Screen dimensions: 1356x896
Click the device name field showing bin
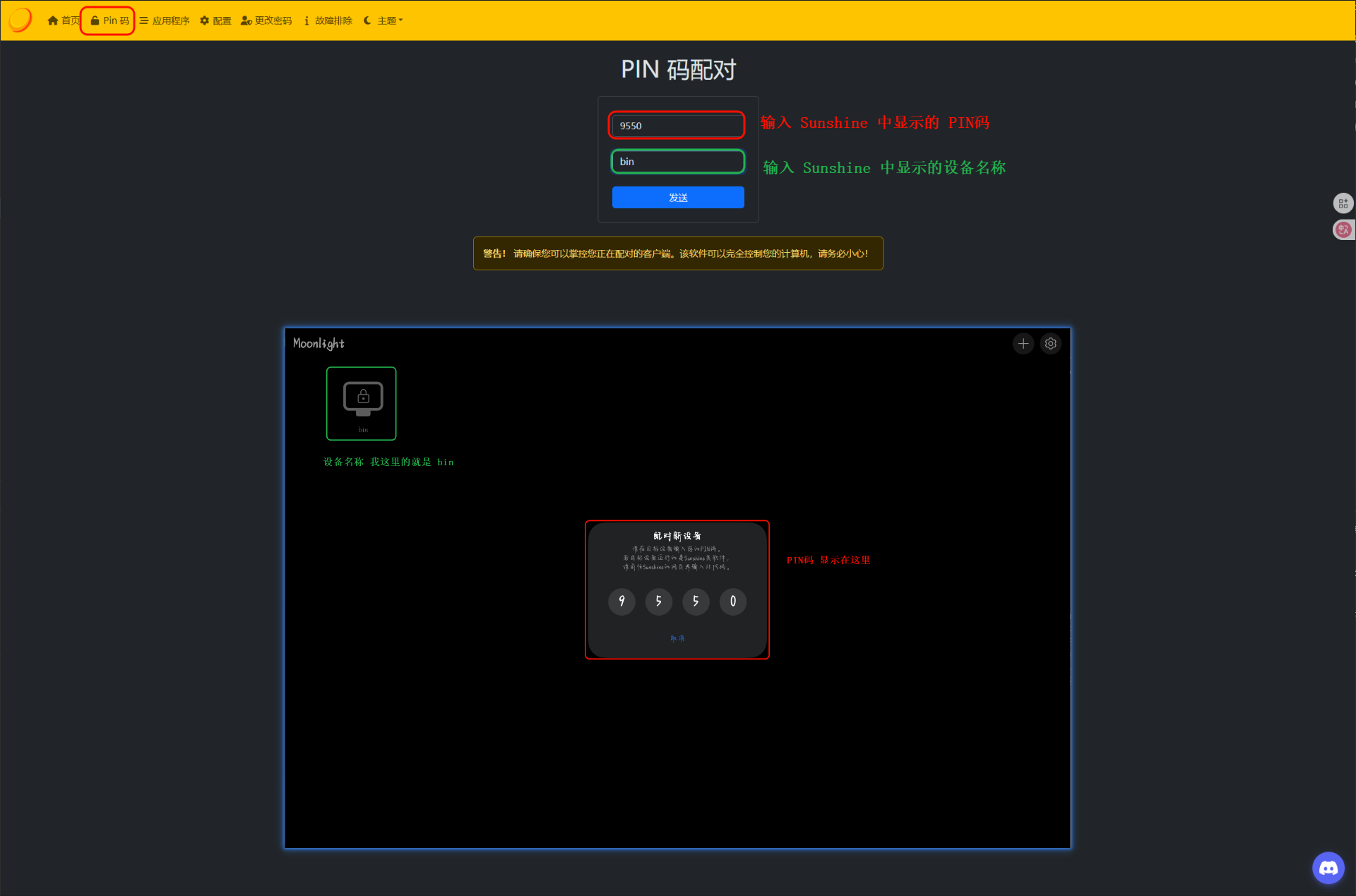click(677, 162)
